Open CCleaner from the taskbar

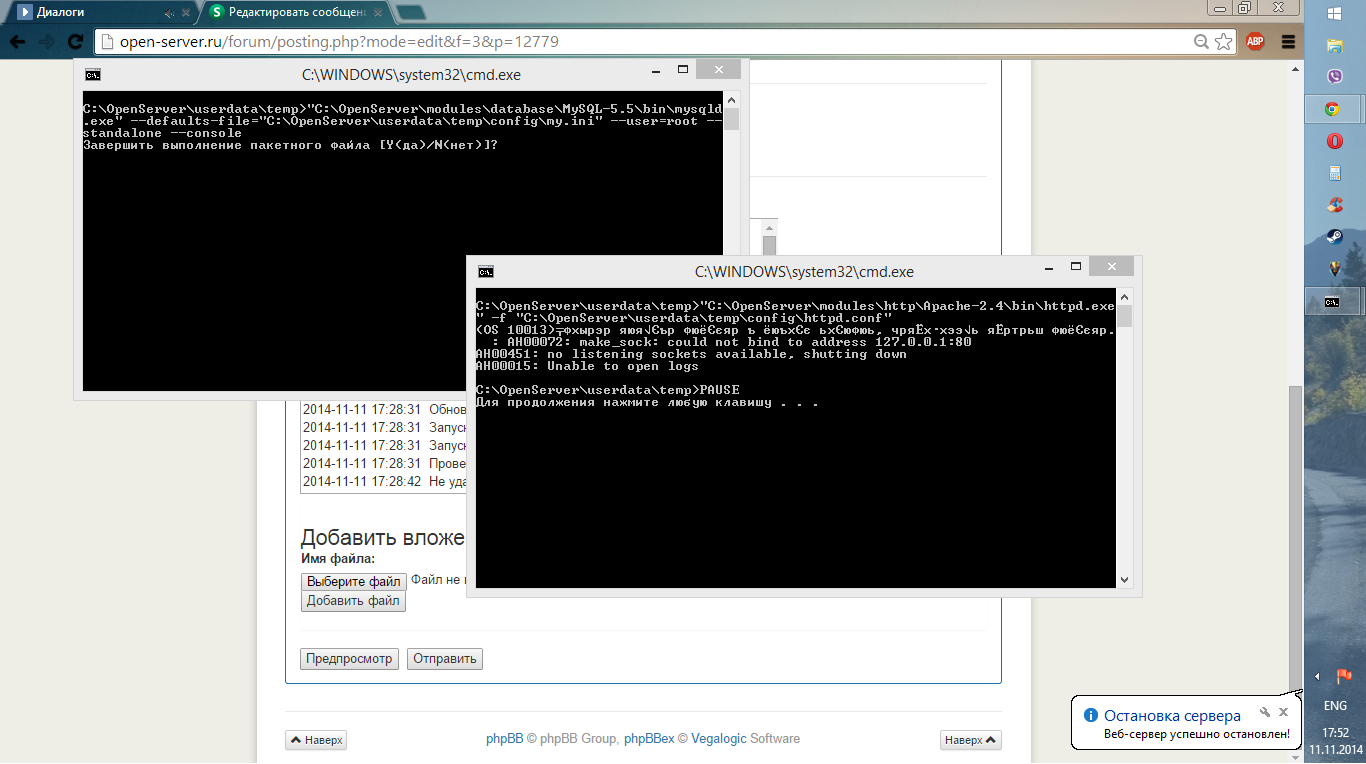click(x=1334, y=205)
